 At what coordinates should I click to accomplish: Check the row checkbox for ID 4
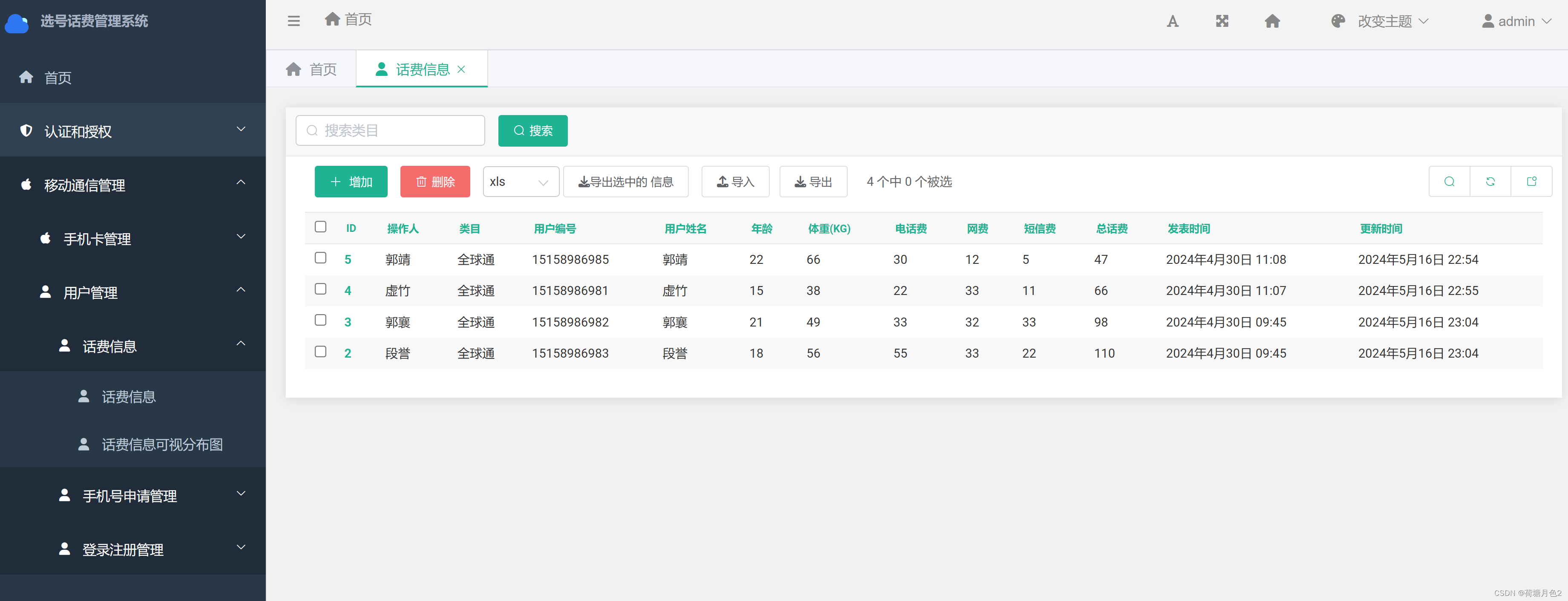tap(321, 289)
